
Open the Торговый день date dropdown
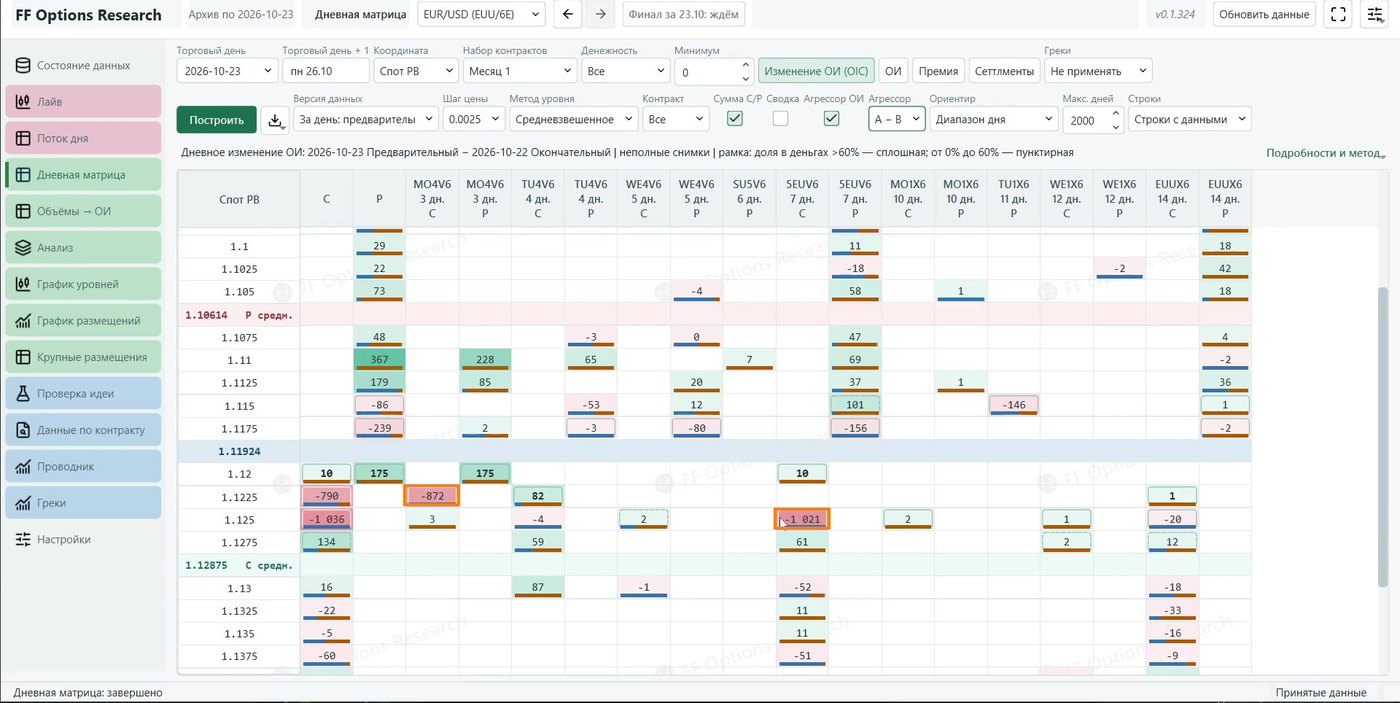[x=227, y=71]
